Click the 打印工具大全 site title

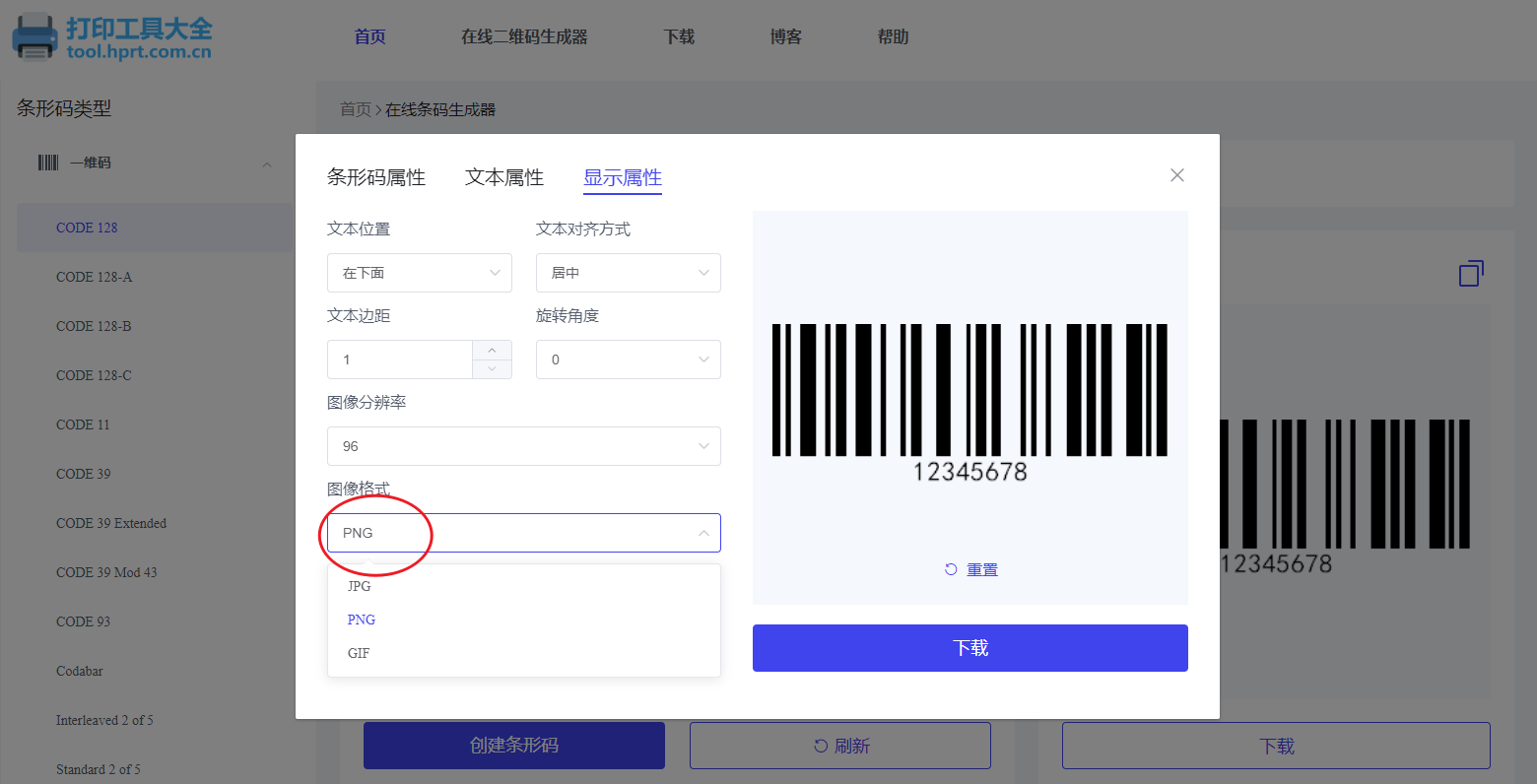[139, 29]
